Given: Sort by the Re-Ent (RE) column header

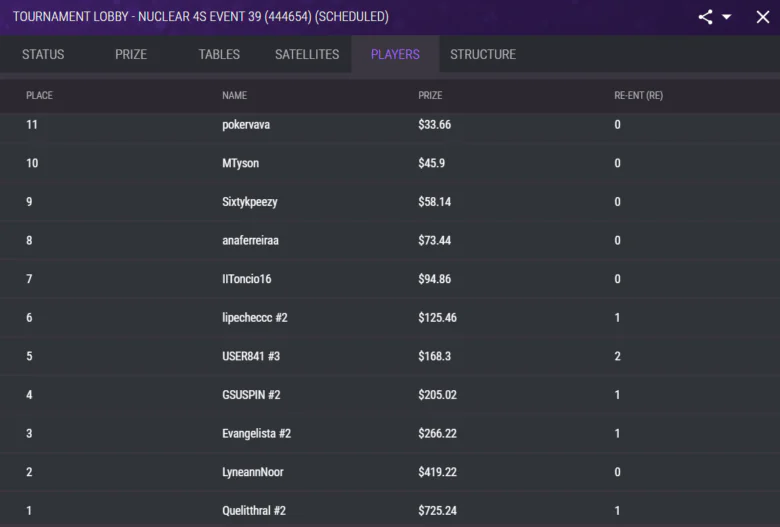Looking at the screenshot, I should (x=638, y=95).
